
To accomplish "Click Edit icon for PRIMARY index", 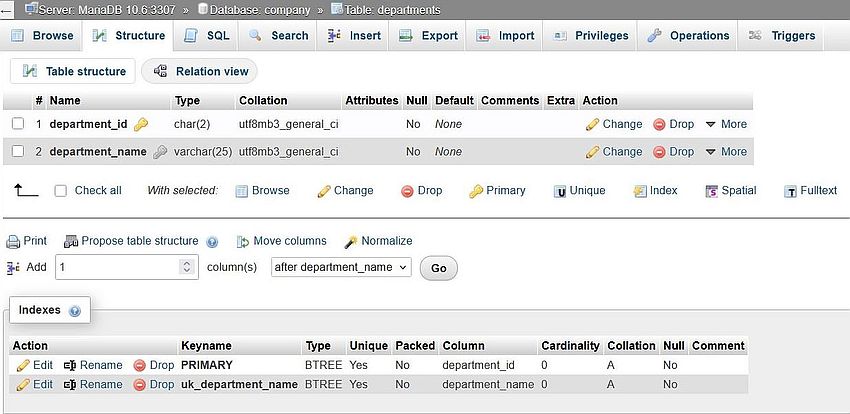I will click(23, 366).
